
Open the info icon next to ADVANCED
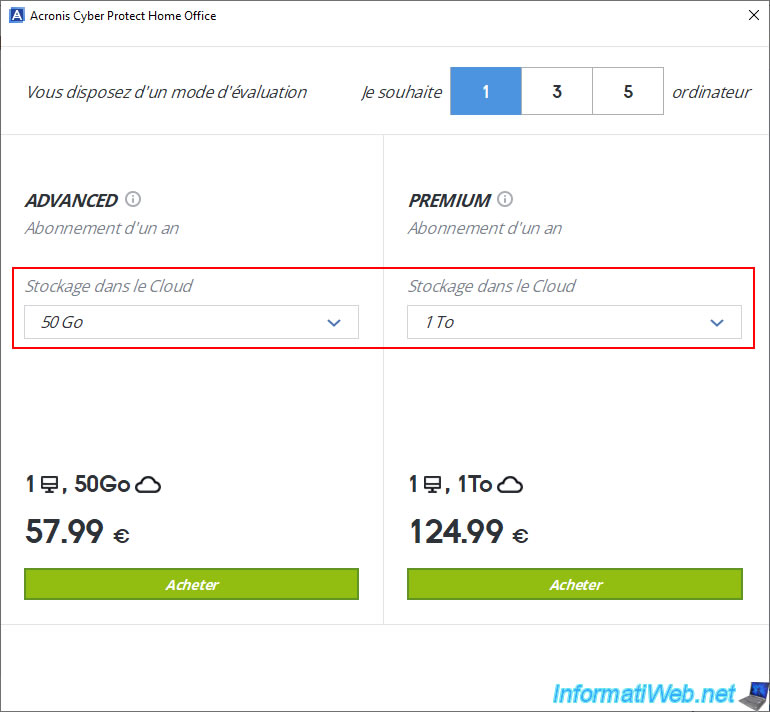pos(133,199)
